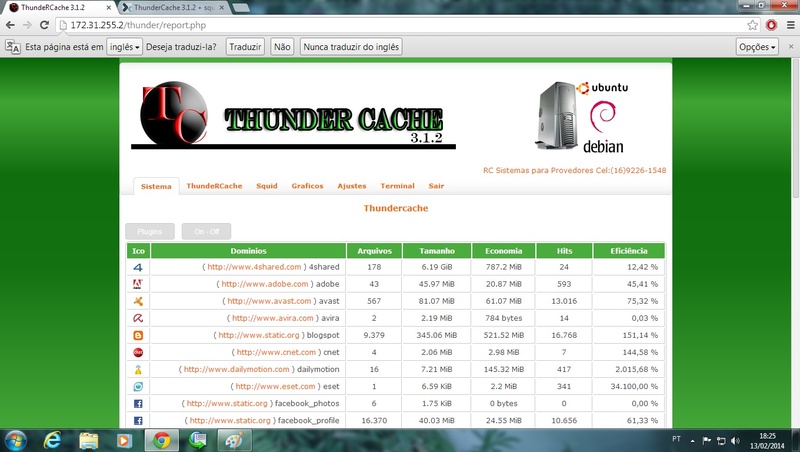800x452 pixels.
Task: Open the Windows Start button
Action: coord(15,440)
